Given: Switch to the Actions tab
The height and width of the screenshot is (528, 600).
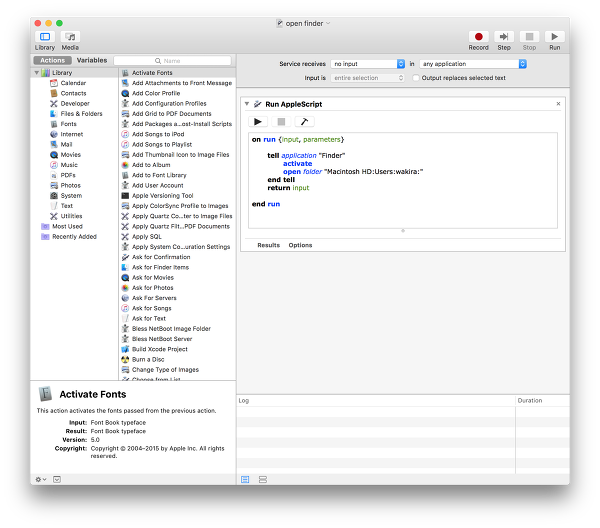Looking at the screenshot, I should pos(52,60).
